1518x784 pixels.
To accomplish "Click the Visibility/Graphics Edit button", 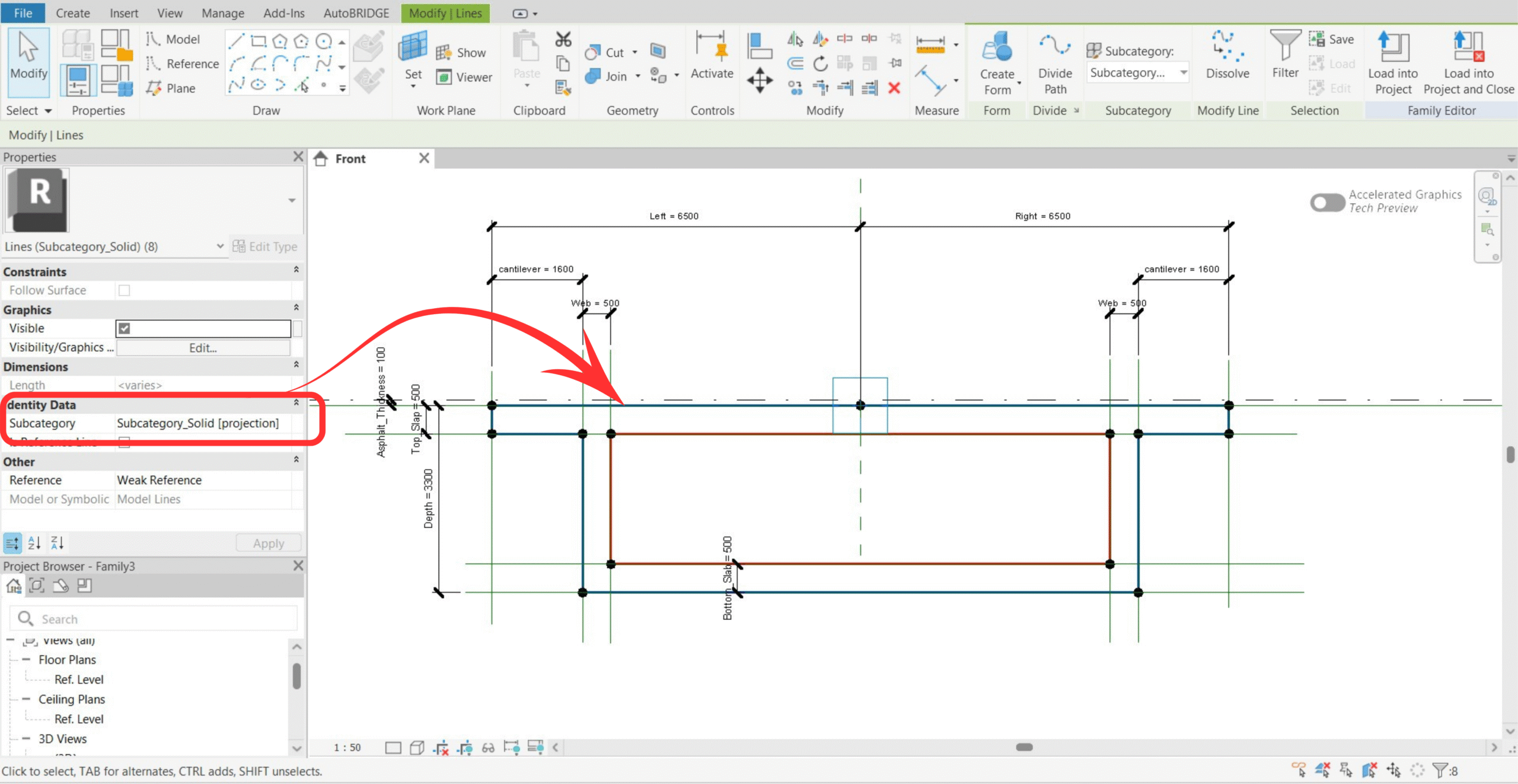I will [x=203, y=348].
